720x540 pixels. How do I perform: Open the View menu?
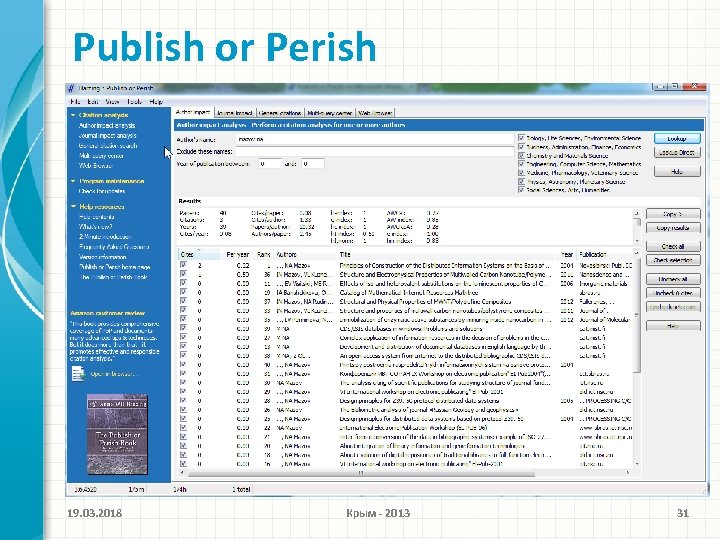pyautogui.click(x=112, y=101)
